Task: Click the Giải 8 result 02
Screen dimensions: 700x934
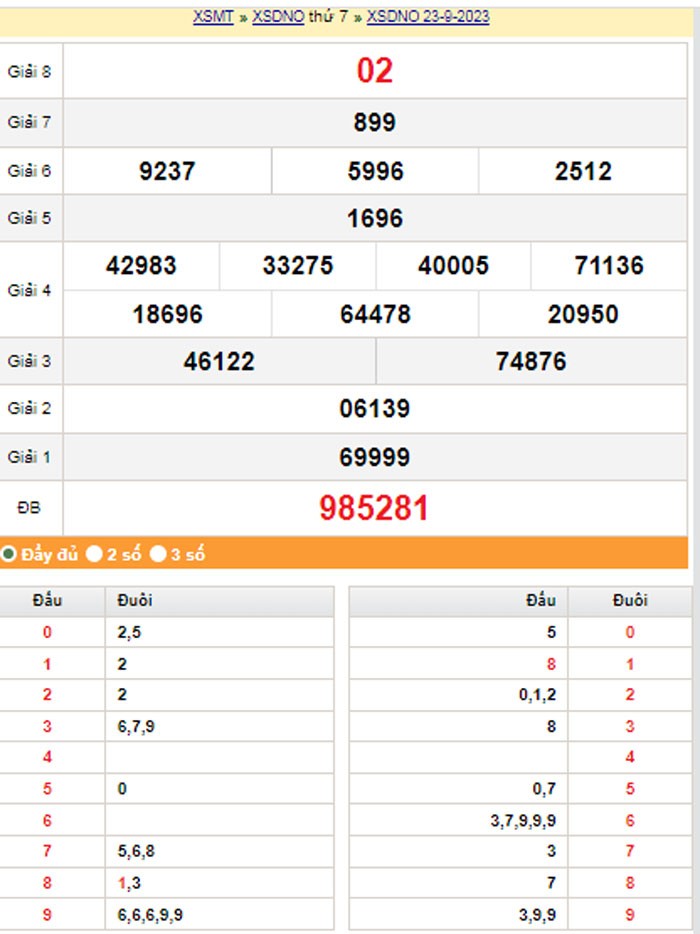Action: [x=375, y=70]
